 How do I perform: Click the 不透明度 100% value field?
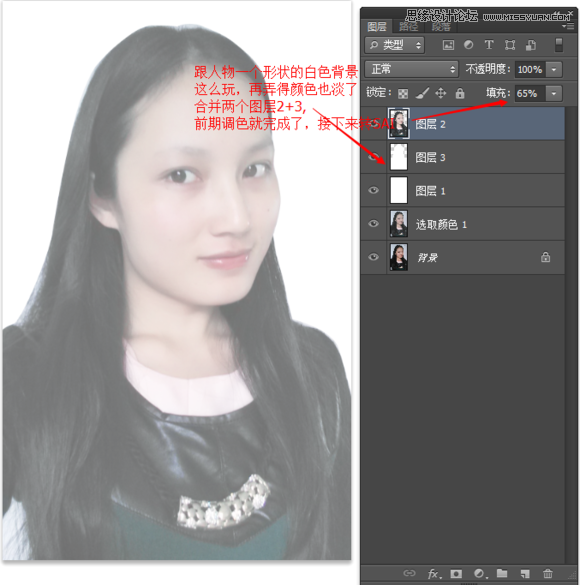pos(530,69)
